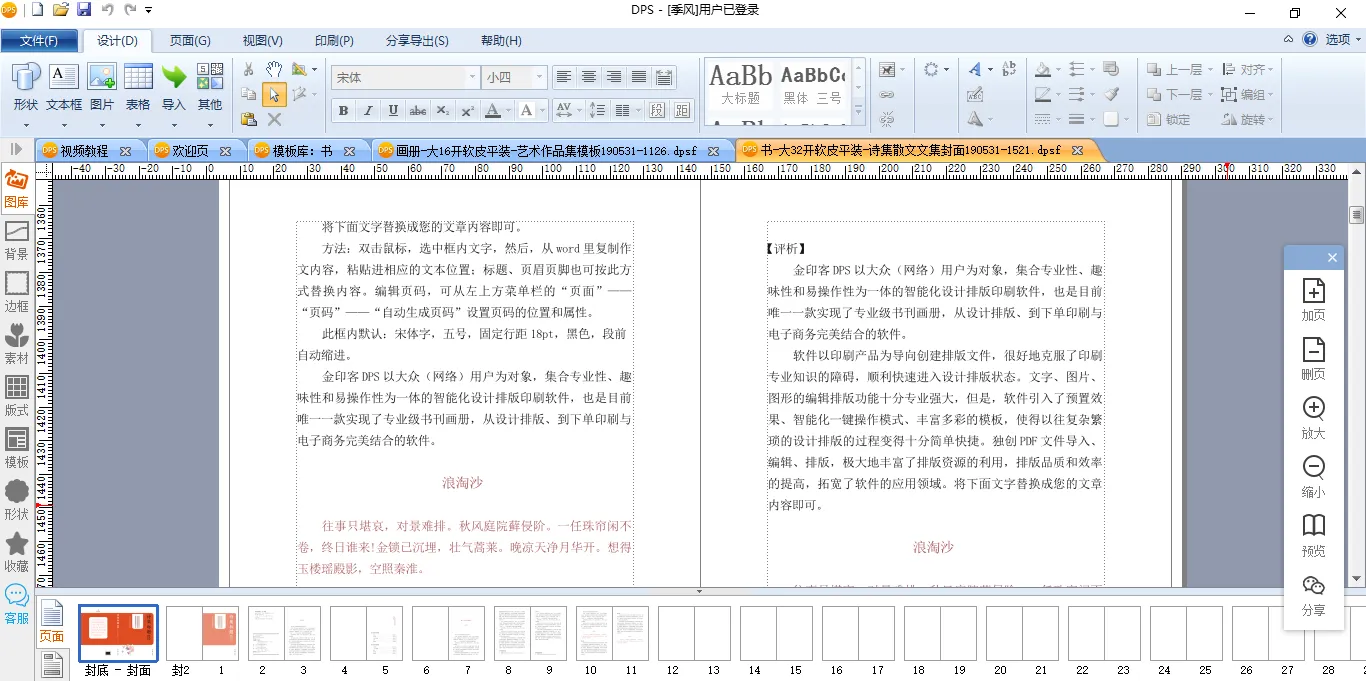This screenshot has width=1366, height=681.
Task: Toggle underline formatting
Action: point(393,110)
